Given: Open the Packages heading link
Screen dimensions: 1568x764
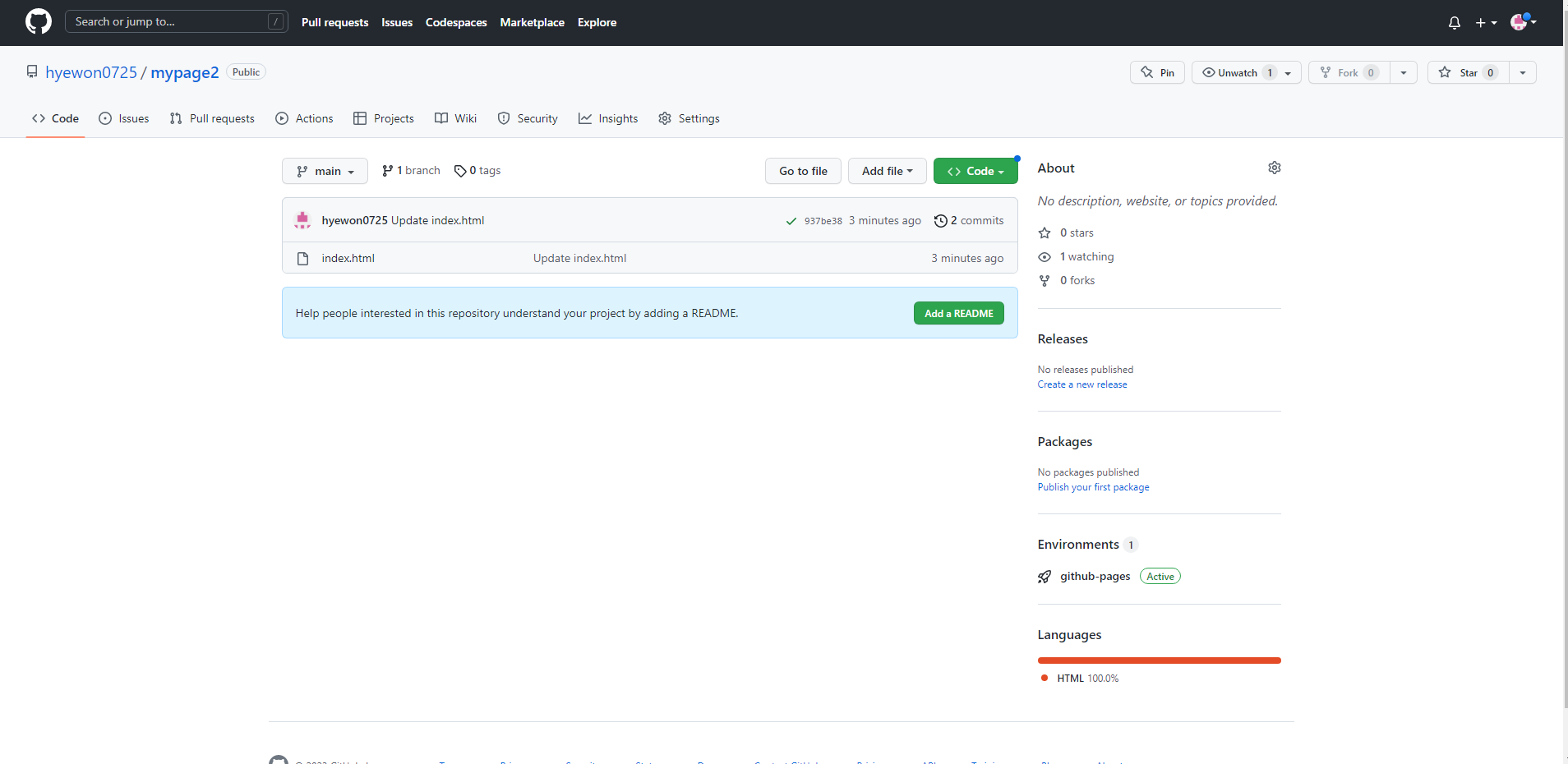Looking at the screenshot, I should point(1065,442).
